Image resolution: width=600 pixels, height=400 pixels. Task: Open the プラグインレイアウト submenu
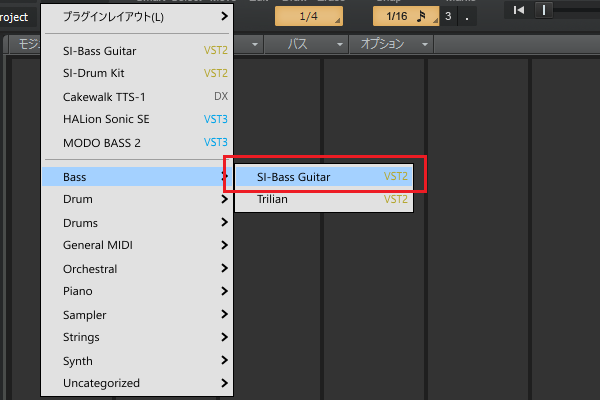[x=137, y=17]
